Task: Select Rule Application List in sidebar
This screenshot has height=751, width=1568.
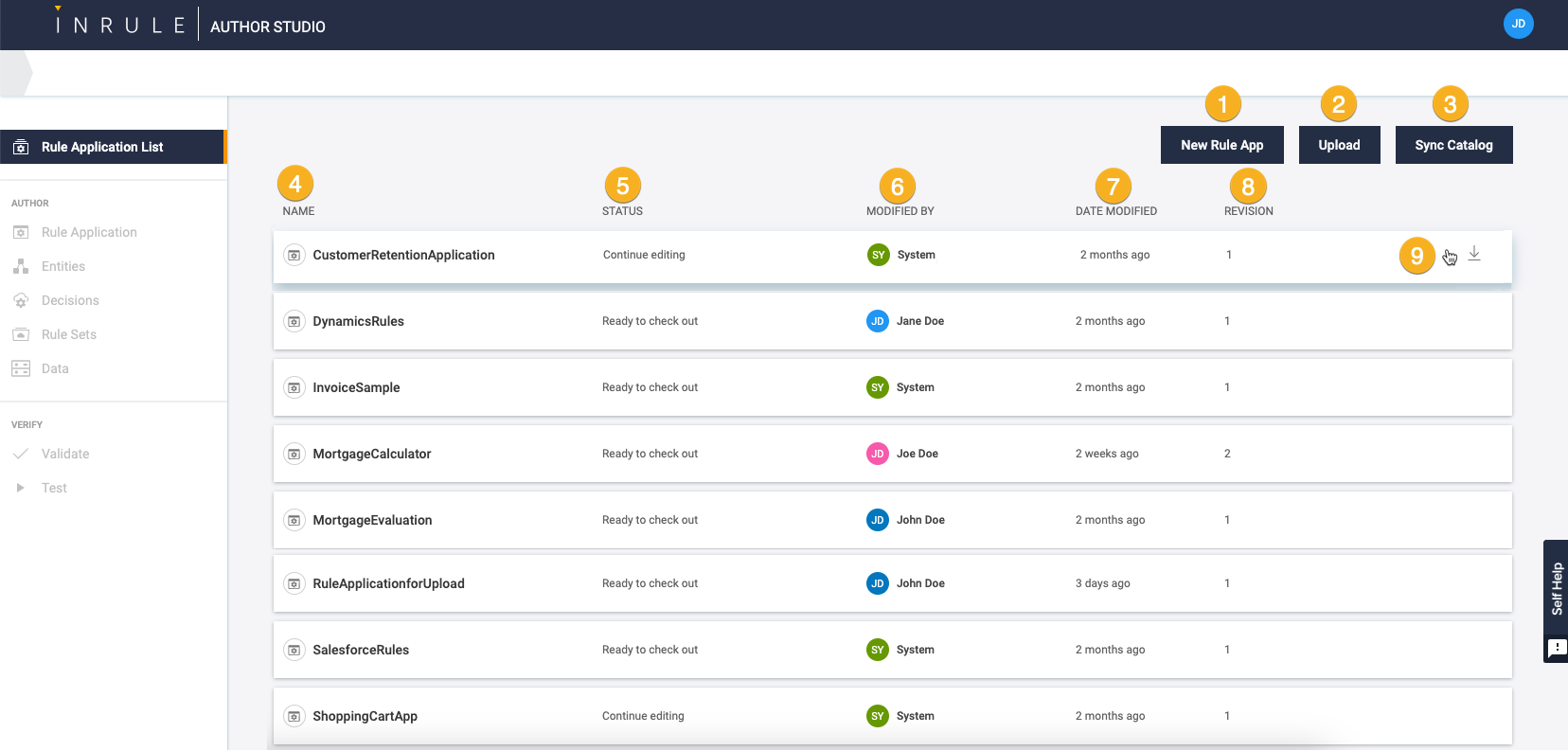Action: [x=102, y=147]
